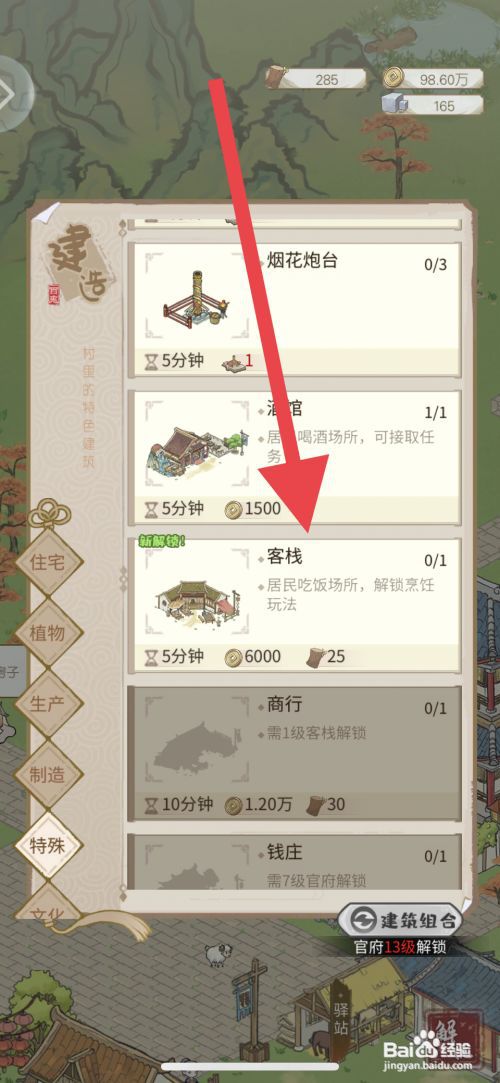The width and height of the screenshot is (500, 1083).
Task: Tap the locked 商行 building silhouette
Action: (198, 747)
